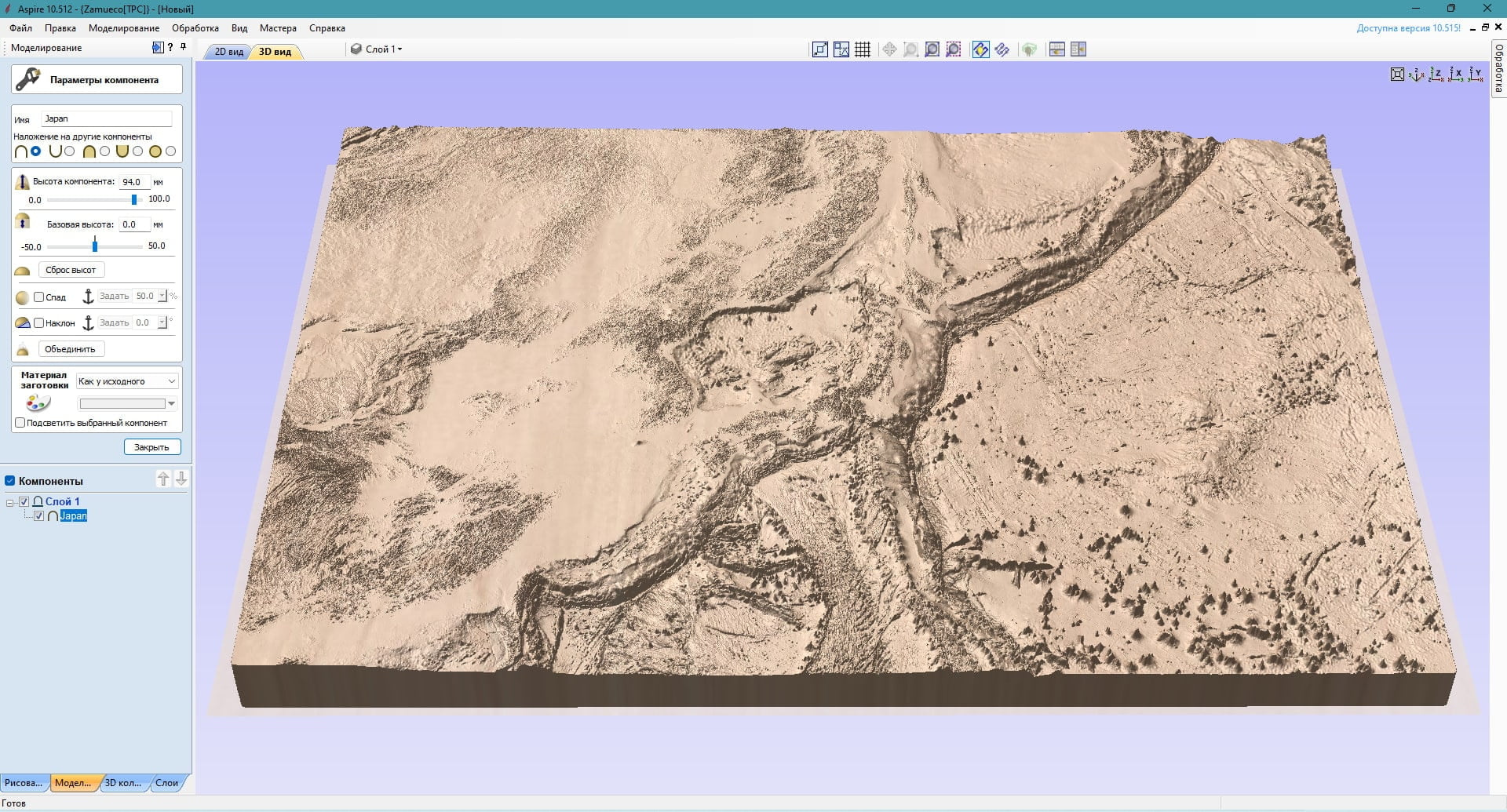The width and height of the screenshot is (1507, 812).
Task: Enable the Наклон checkbox
Action: coord(38,322)
